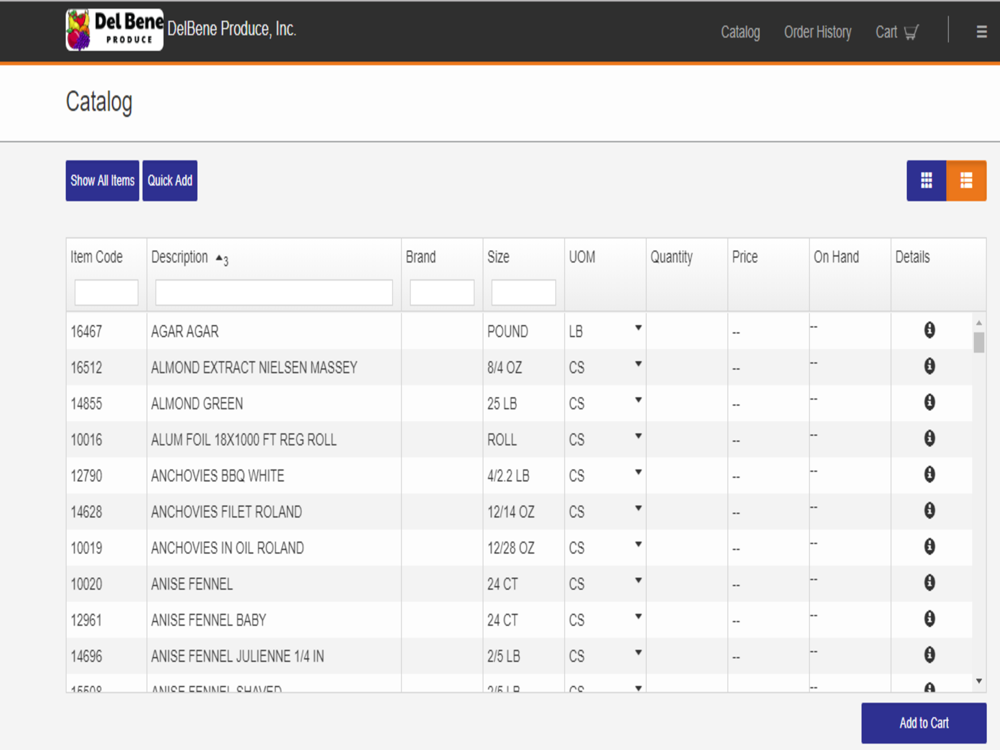The image size is (1000, 750).
Task: View details icon for ALMOND GREEN
Action: (929, 402)
